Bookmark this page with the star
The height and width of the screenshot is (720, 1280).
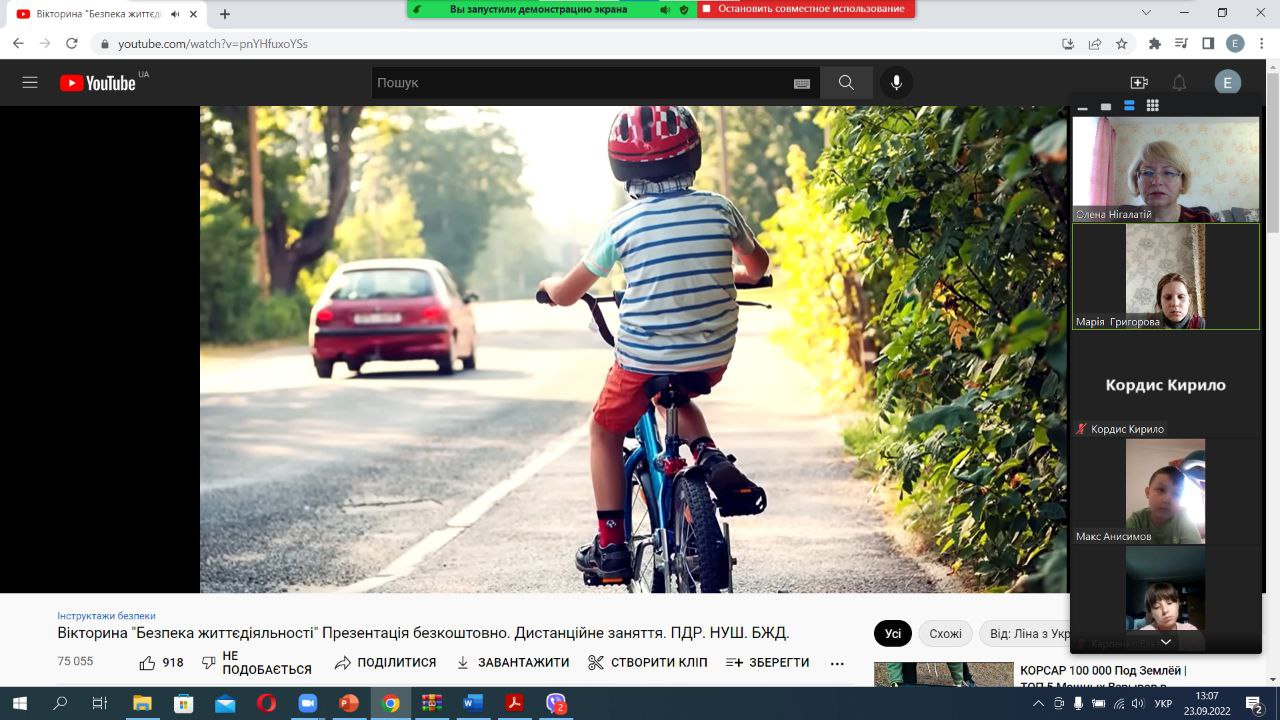[1122, 44]
